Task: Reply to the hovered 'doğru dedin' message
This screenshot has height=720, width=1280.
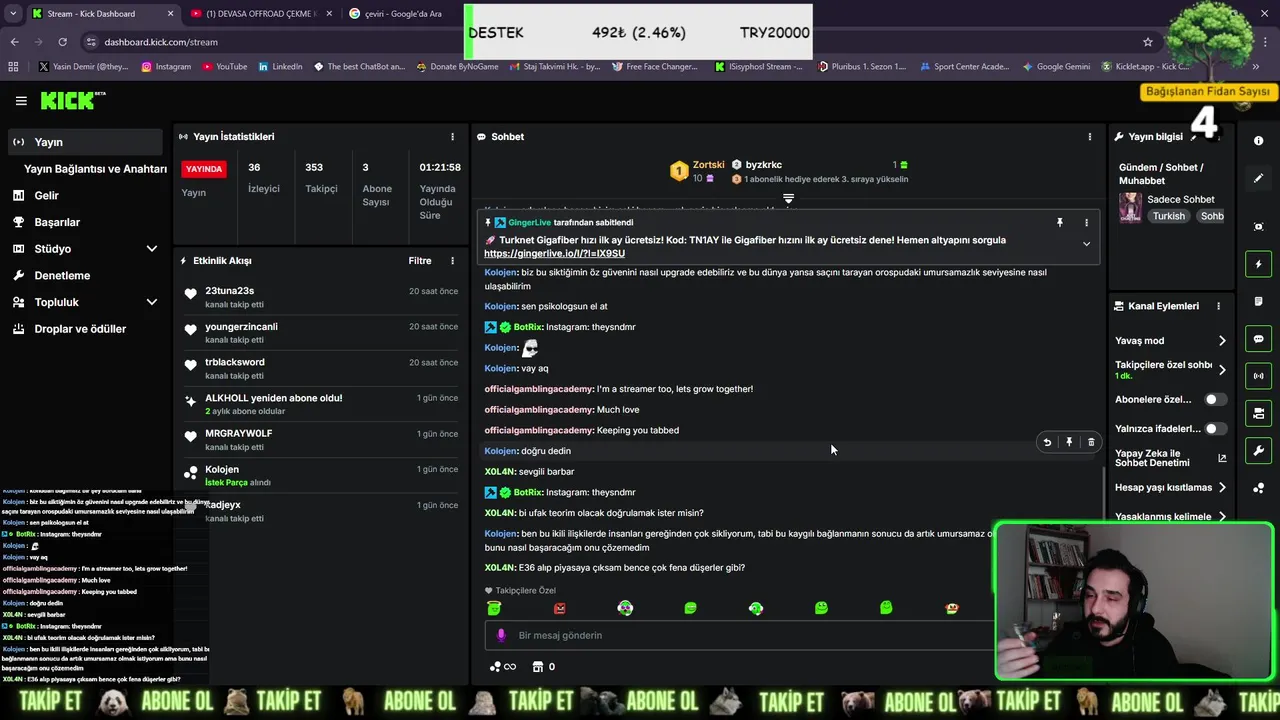Action: tap(1047, 442)
